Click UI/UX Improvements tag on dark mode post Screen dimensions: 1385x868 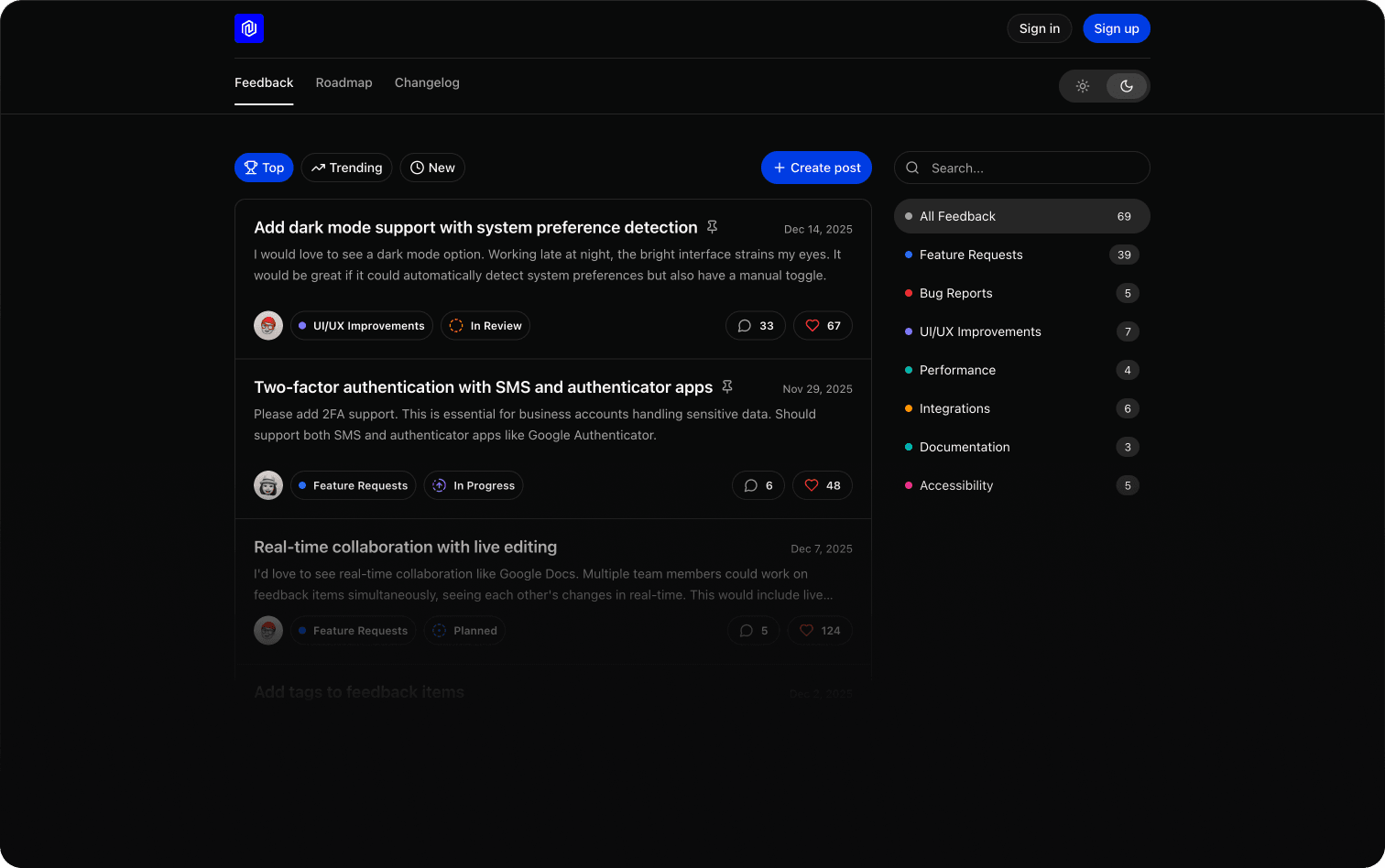coord(362,326)
